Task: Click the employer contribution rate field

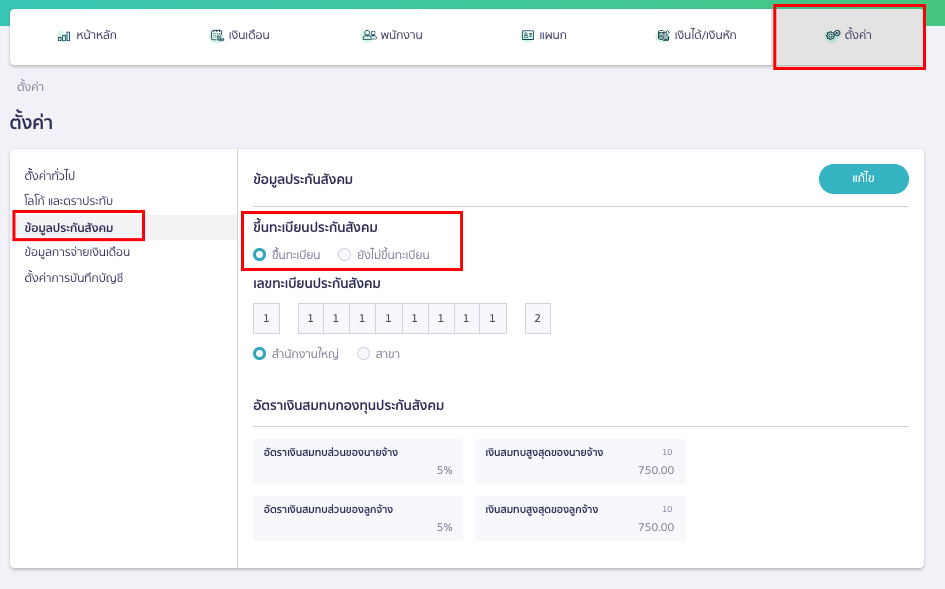Action: 358,461
